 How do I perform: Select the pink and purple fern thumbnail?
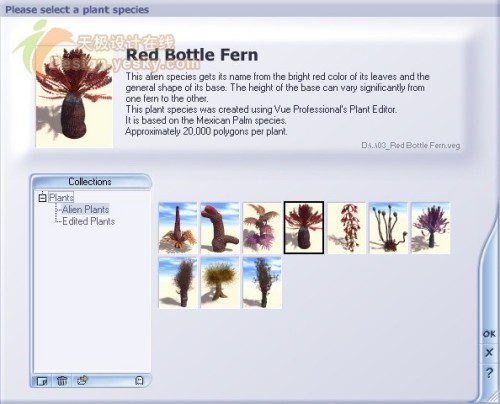[262, 228]
